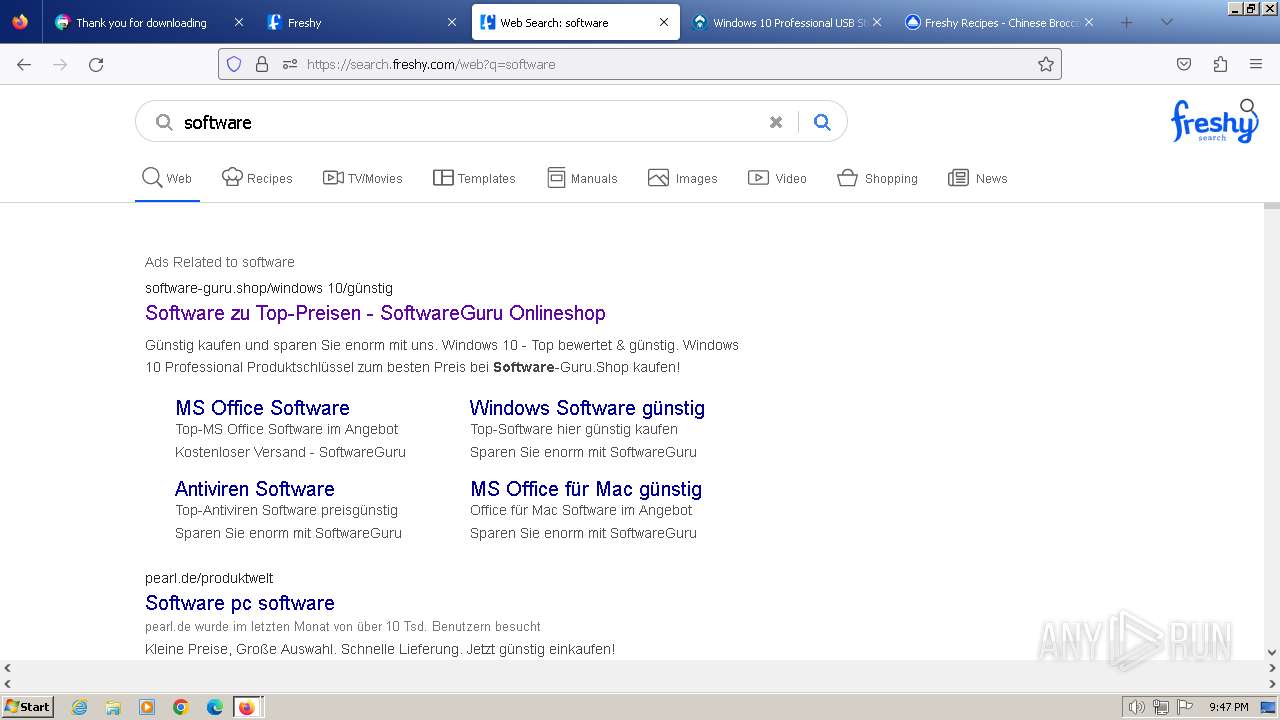The height and width of the screenshot is (720, 1280).
Task: Click the forward navigation arrow
Action: click(x=60, y=64)
